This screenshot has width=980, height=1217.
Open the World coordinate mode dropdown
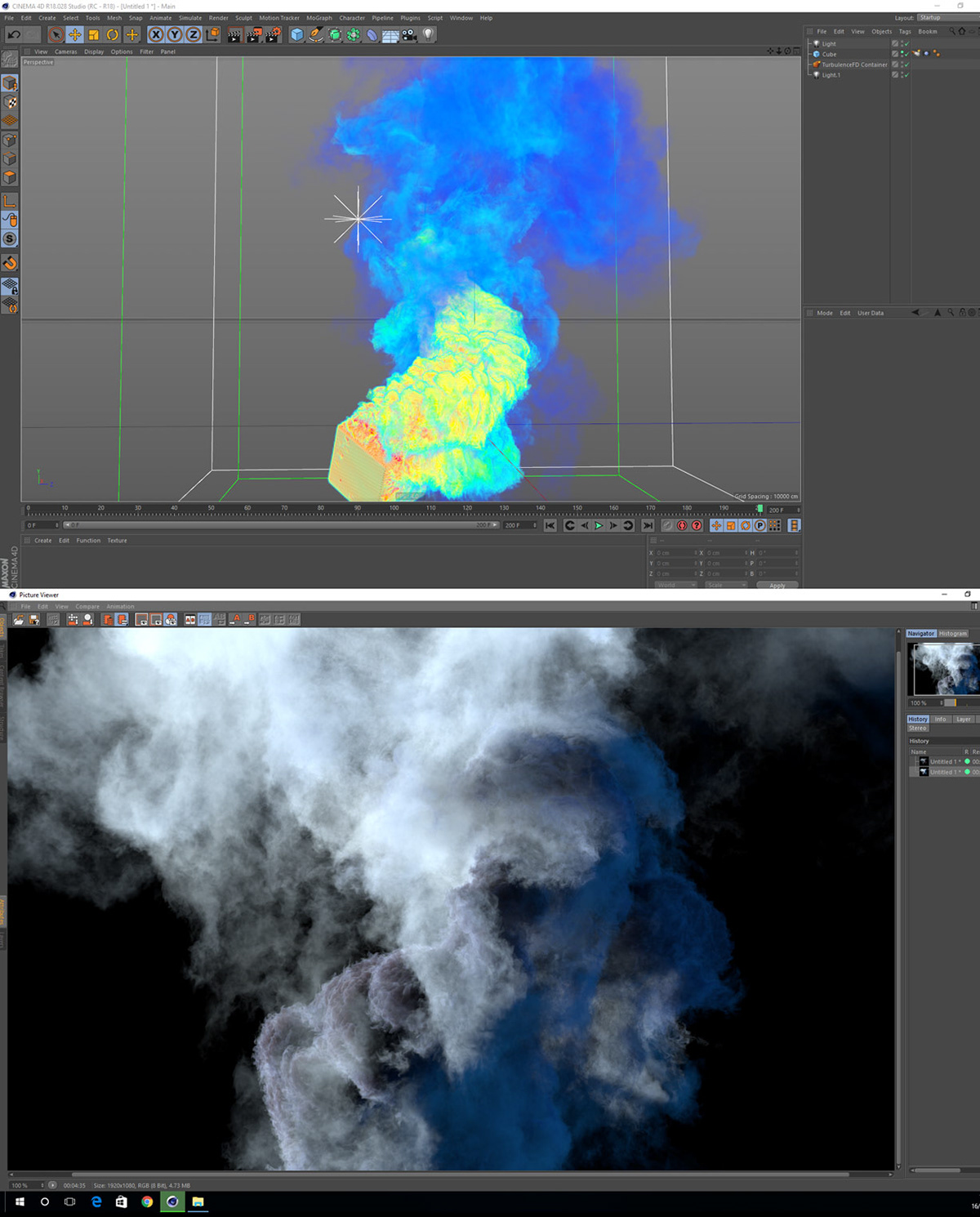click(x=675, y=585)
